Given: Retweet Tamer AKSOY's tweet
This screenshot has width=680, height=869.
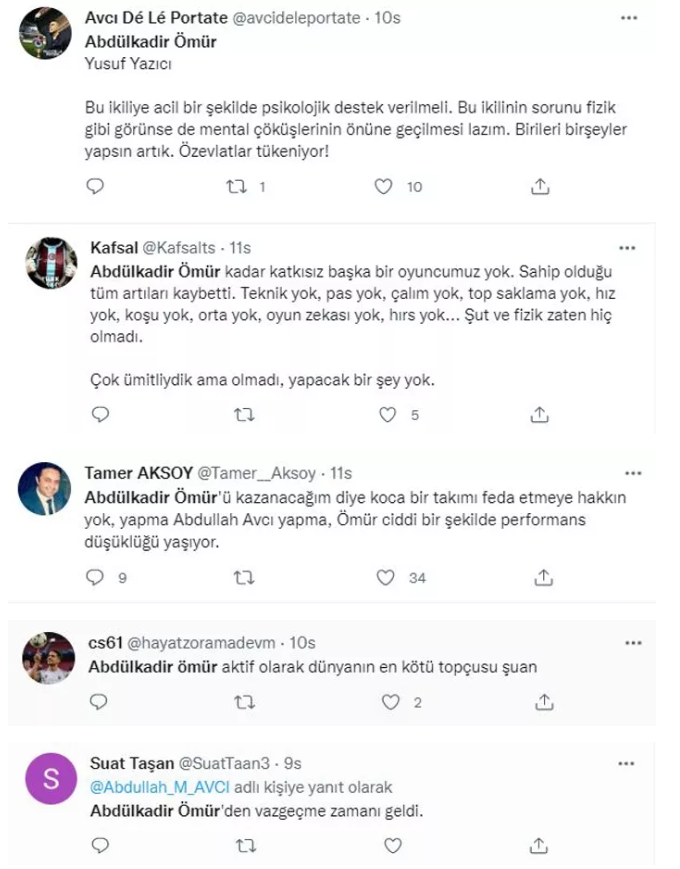Looking at the screenshot, I should pos(240,577).
